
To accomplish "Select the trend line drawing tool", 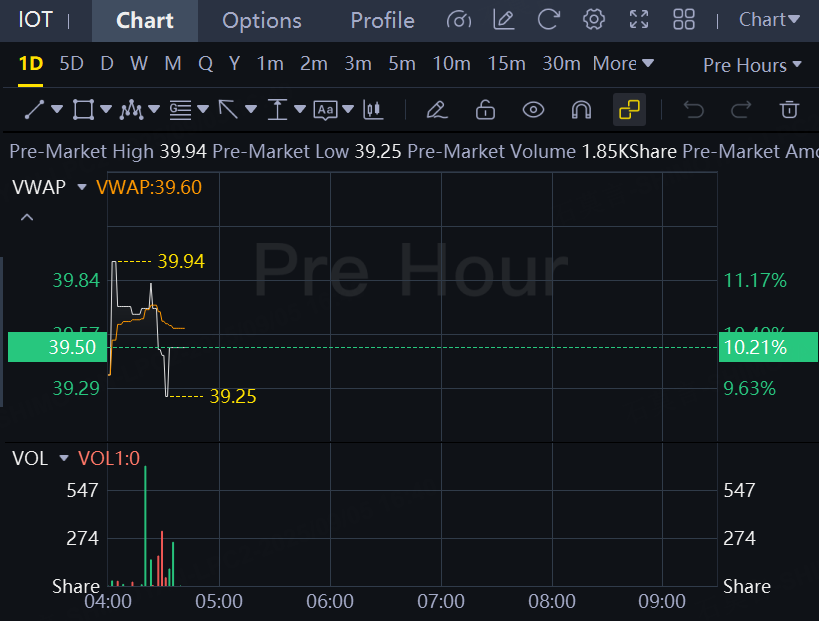I will tap(34, 110).
